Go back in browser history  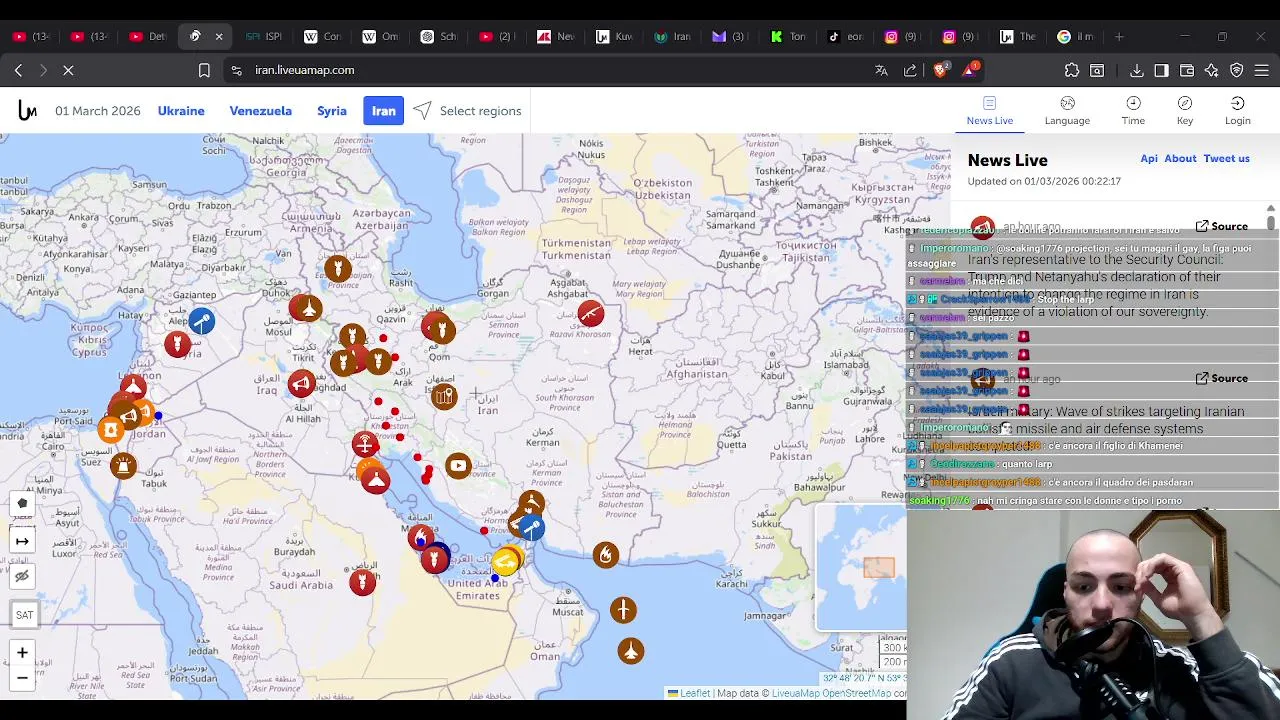(18, 70)
